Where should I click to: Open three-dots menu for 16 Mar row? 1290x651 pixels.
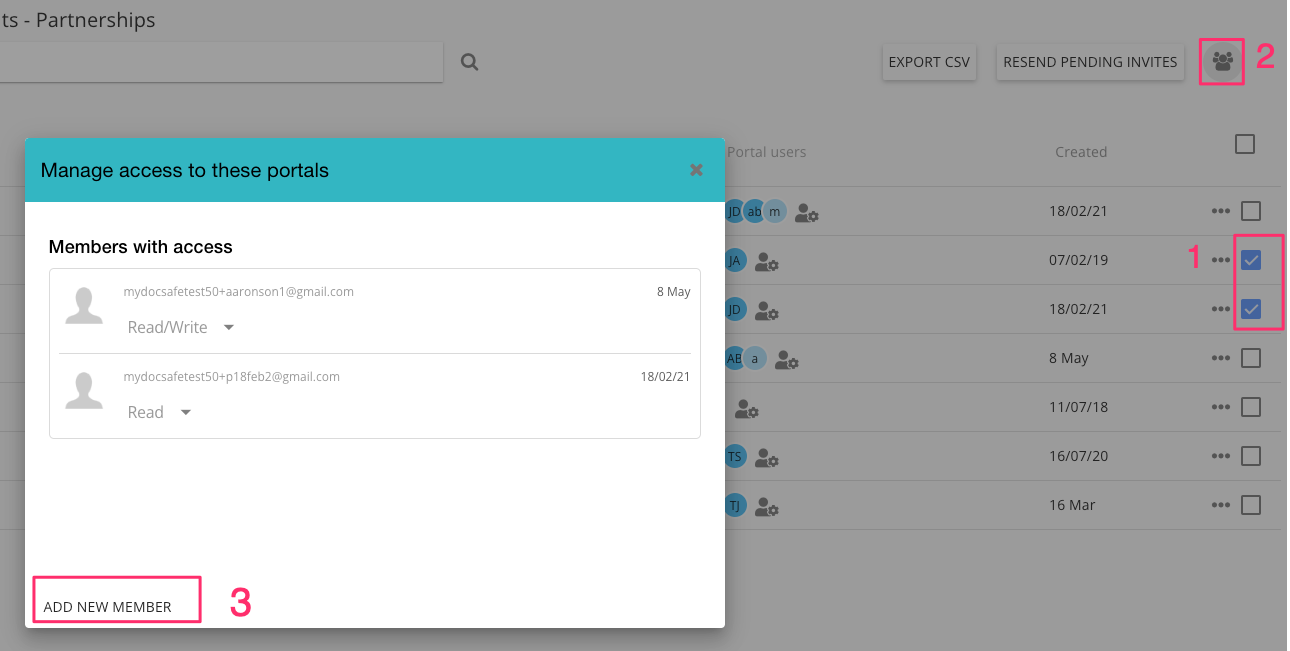pos(1220,505)
